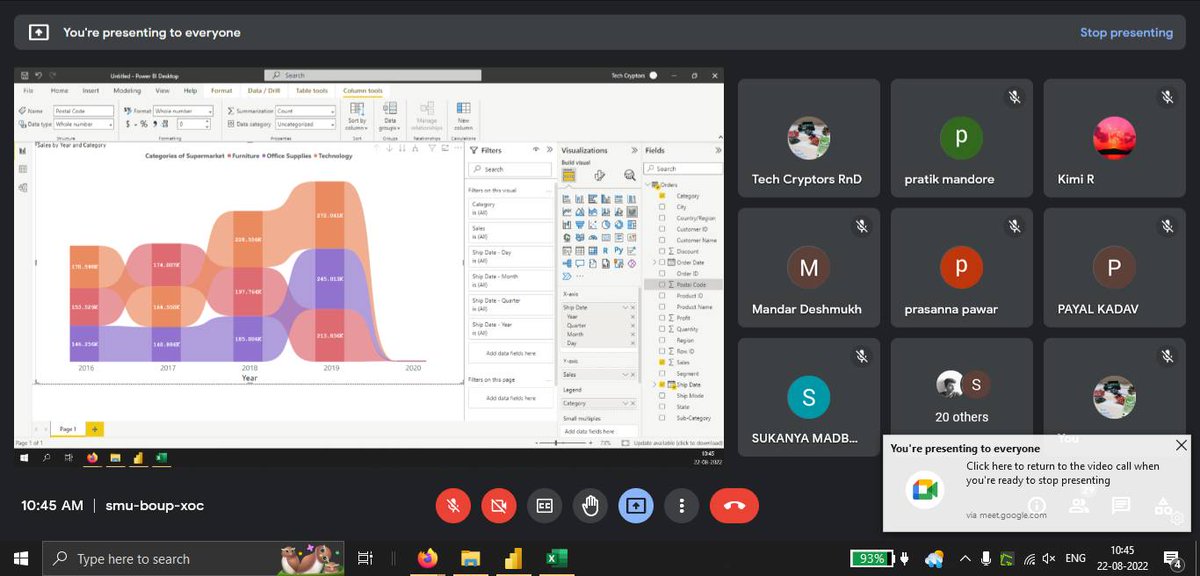Click the present screen button in Meet

click(635, 505)
